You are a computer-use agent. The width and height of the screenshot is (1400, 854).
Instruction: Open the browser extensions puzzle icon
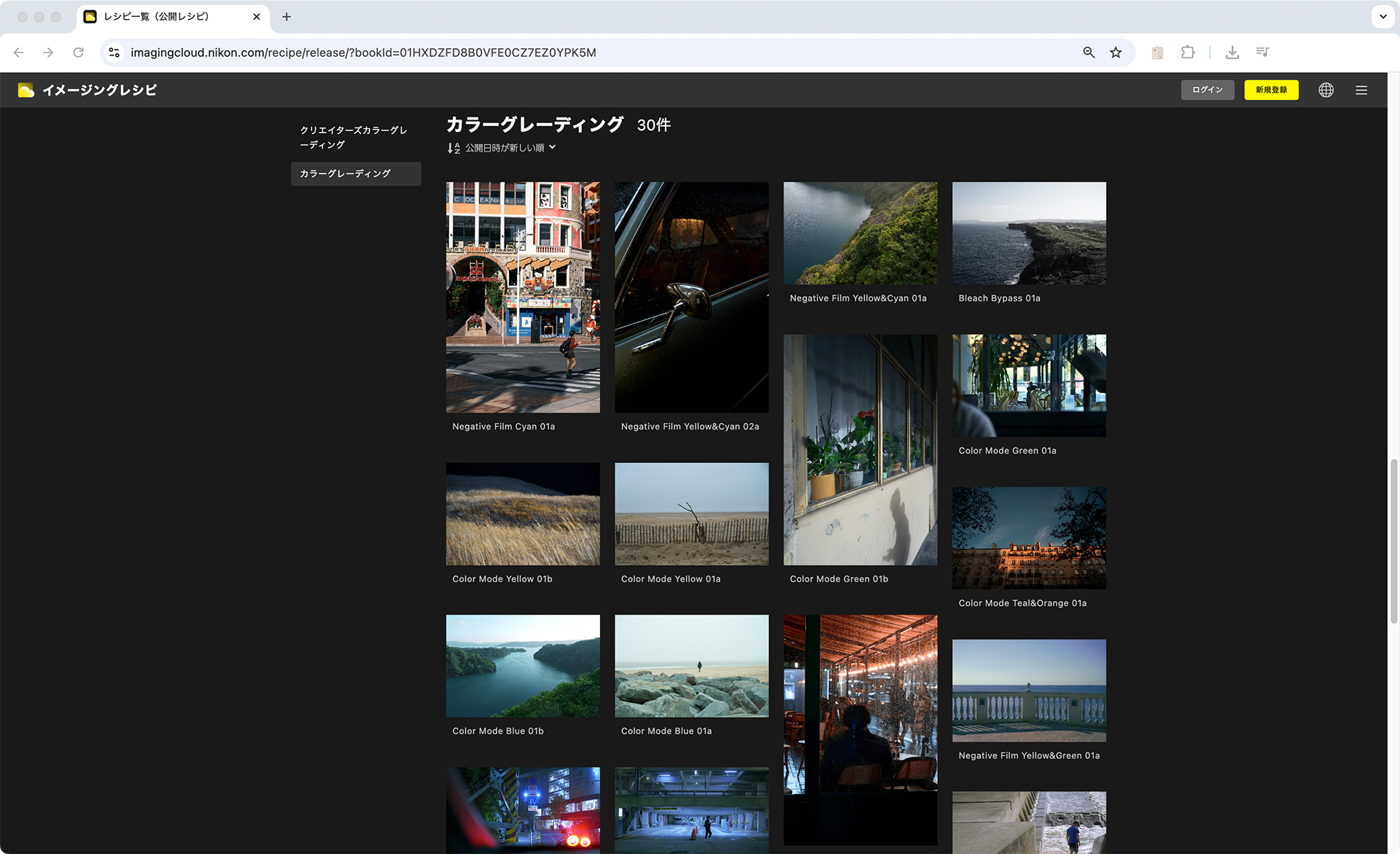(1188, 52)
